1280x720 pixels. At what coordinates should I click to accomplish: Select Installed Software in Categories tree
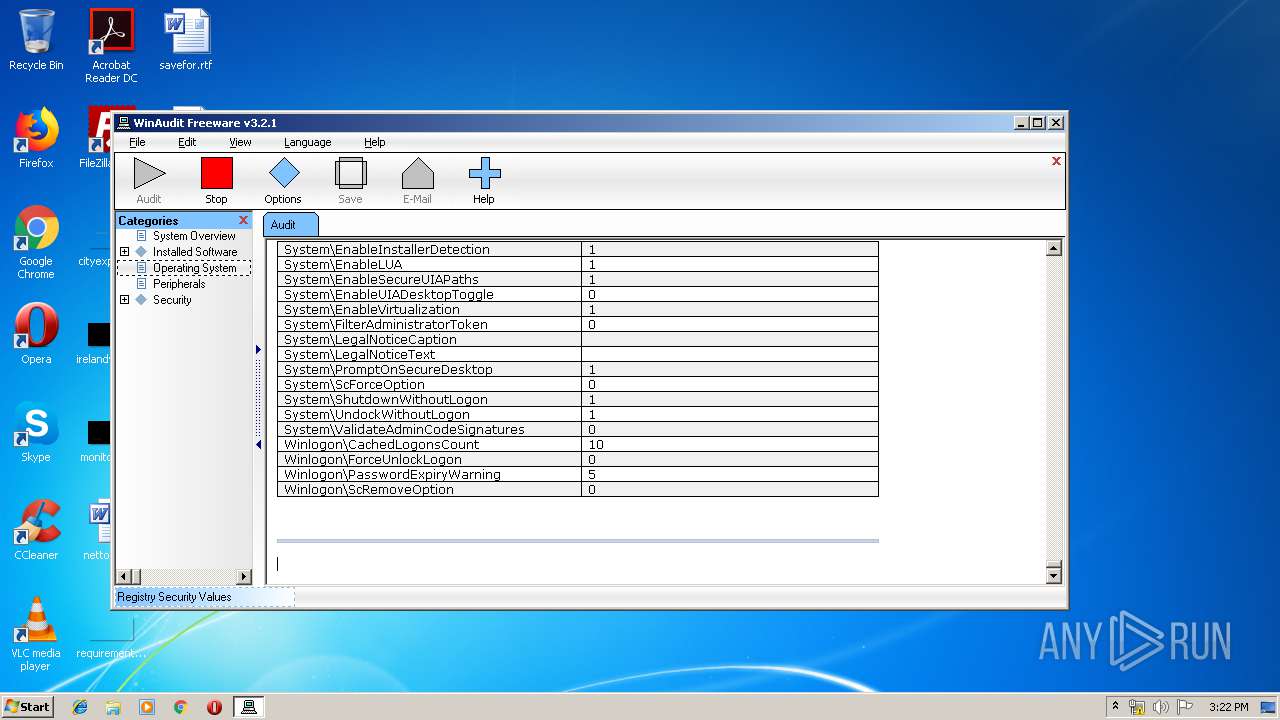point(195,252)
